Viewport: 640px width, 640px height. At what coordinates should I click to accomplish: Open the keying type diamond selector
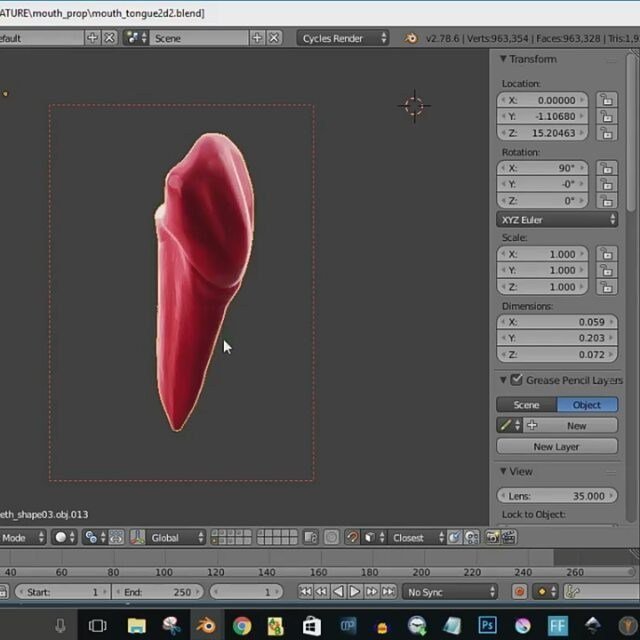tap(545, 592)
